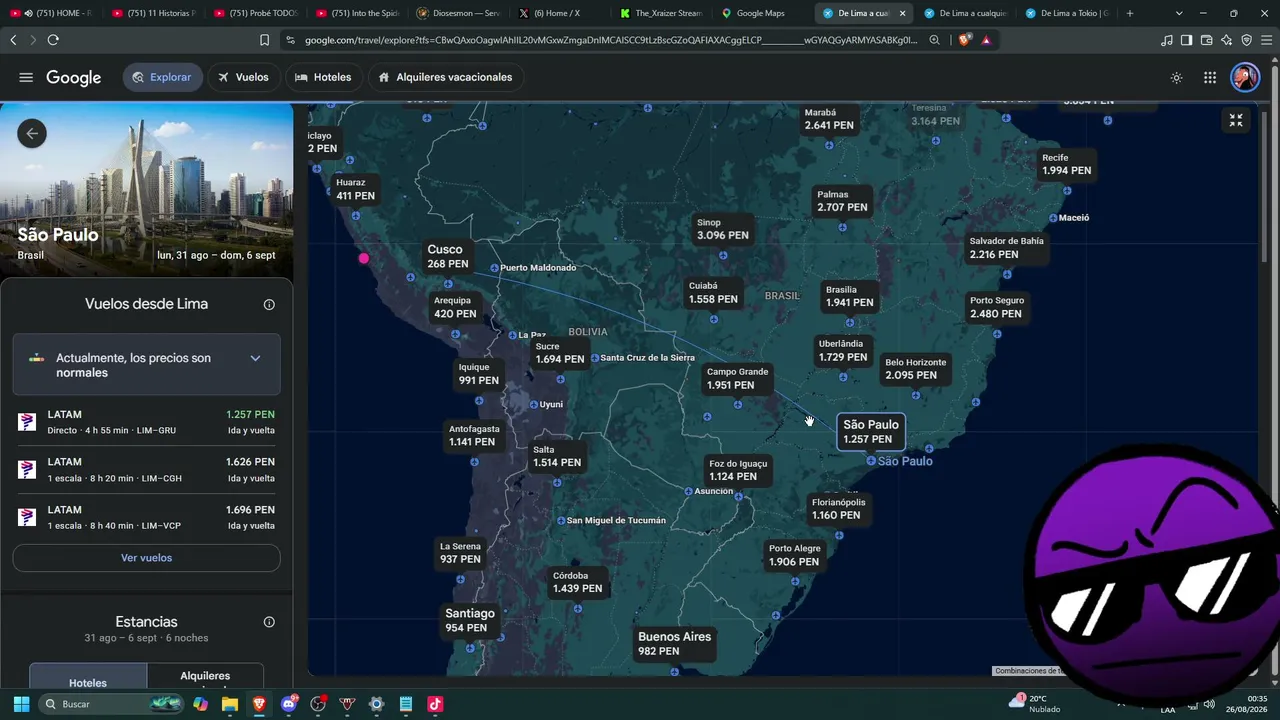This screenshot has width=1280, height=720.
Task: Select Iquique 991 PEN destination
Action: 478,374
